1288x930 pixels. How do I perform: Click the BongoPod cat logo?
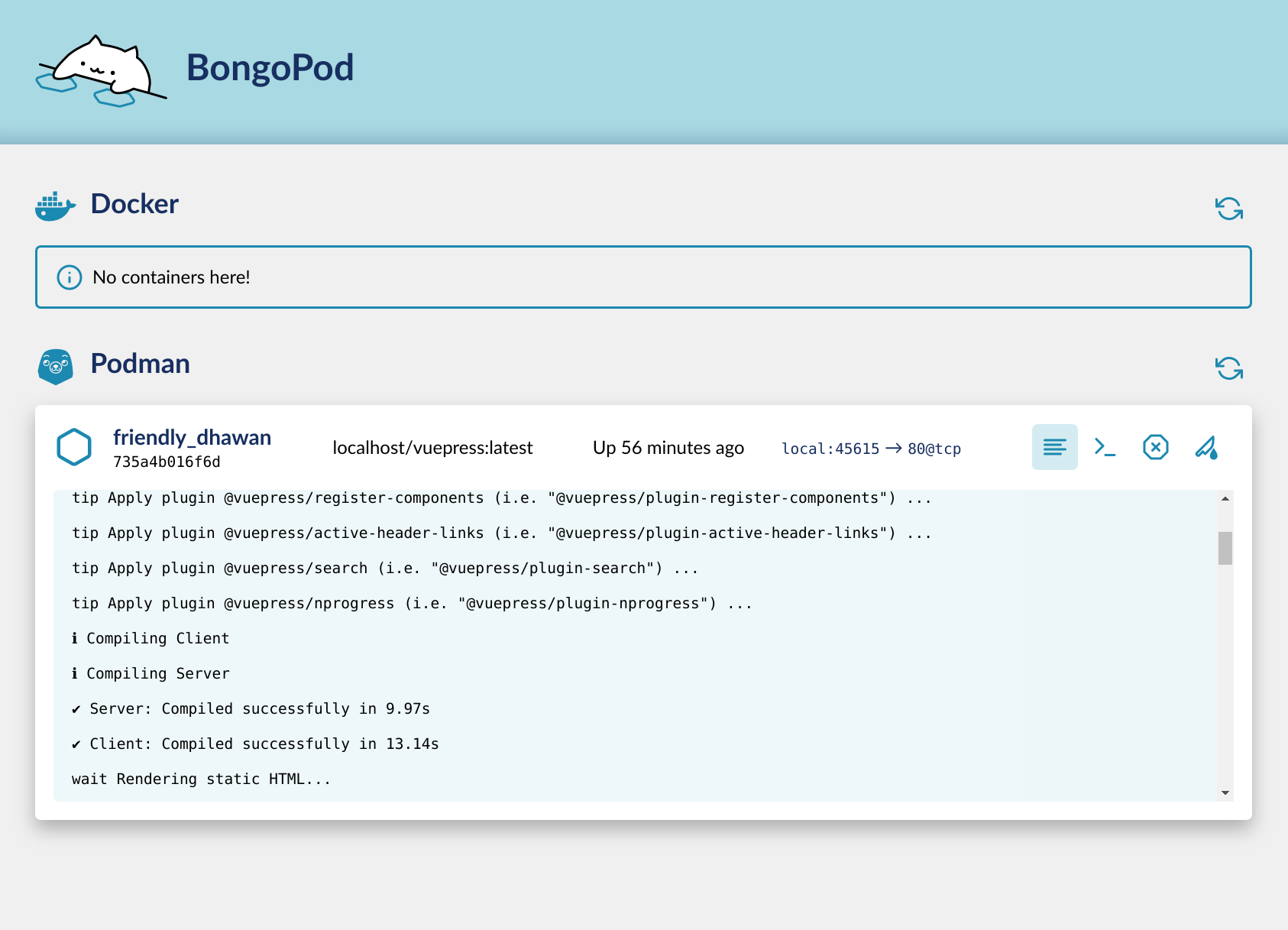(x=102, y=71)
